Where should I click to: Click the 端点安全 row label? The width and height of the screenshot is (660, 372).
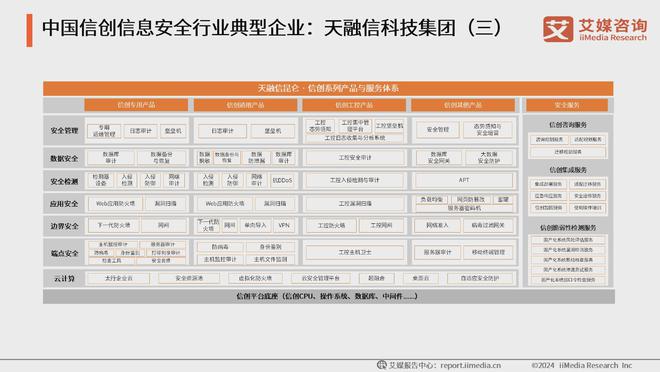click(64, 253)
